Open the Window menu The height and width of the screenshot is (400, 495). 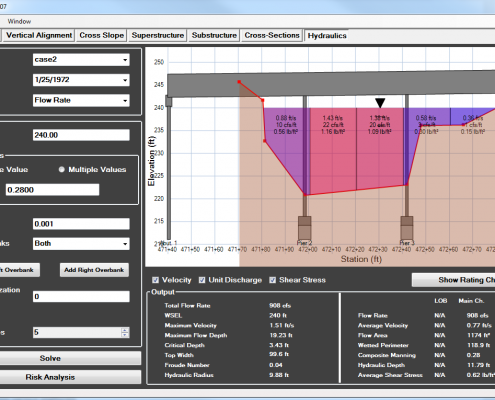coord(19,21)
